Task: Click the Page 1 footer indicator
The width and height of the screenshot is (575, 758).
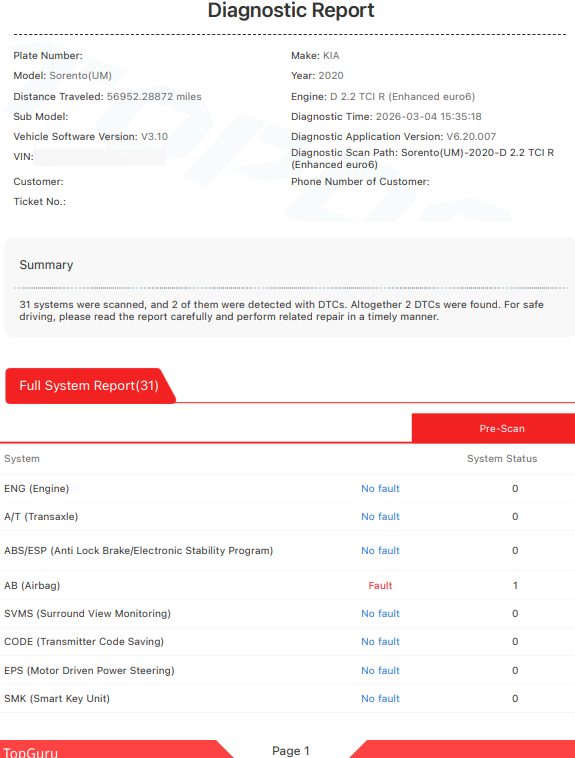Action: (291, 750)
